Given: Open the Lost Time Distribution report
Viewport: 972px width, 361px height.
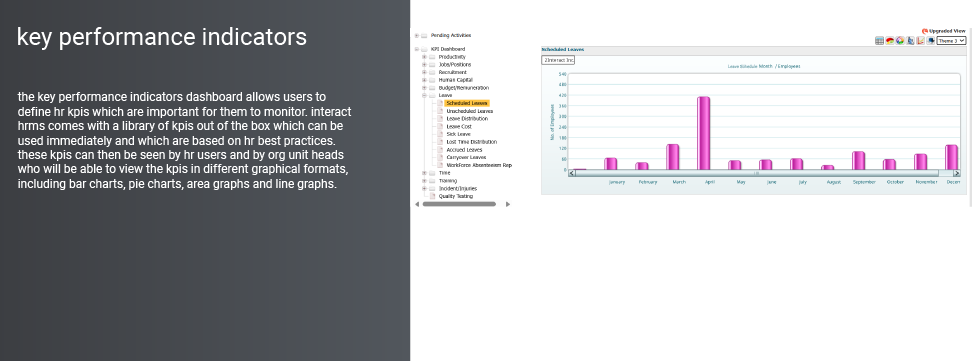Looking at the screenshot, I should [x=471, y=142].
